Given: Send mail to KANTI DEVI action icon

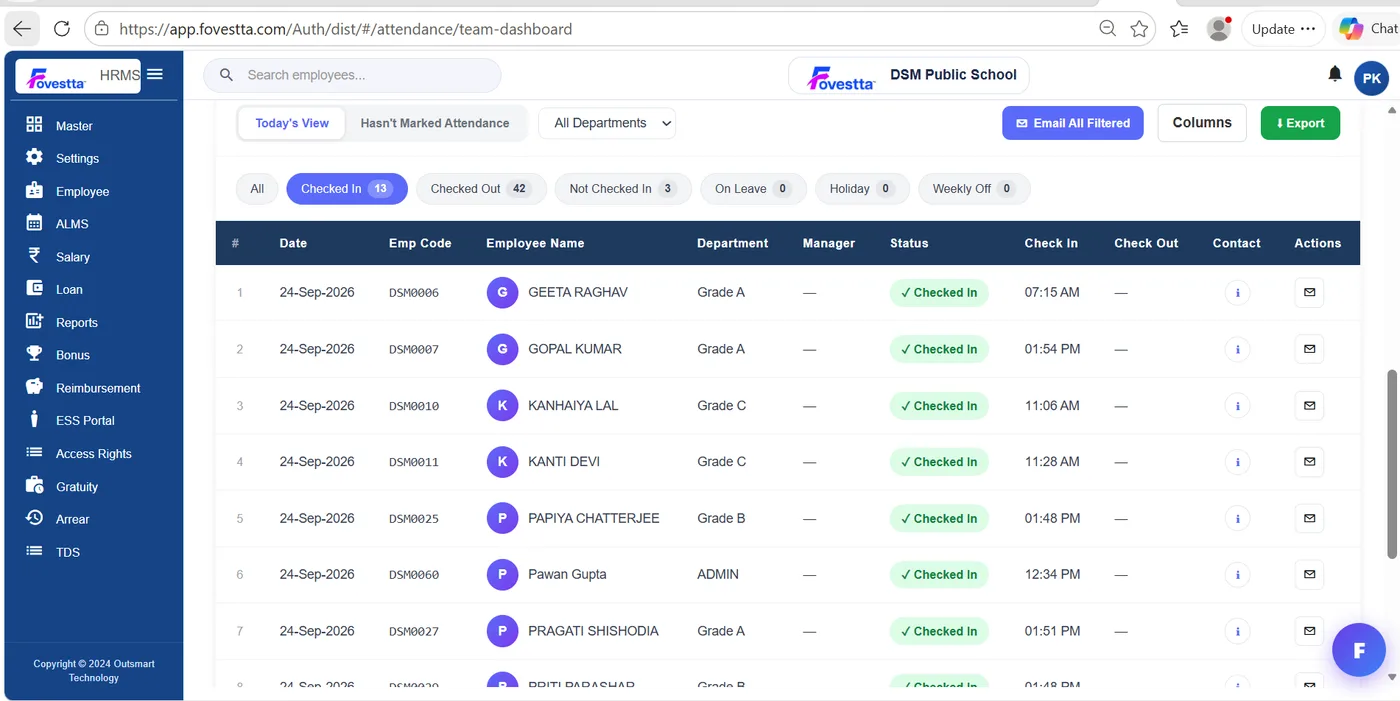Looking at the screenshot, I should point(1309,462).
